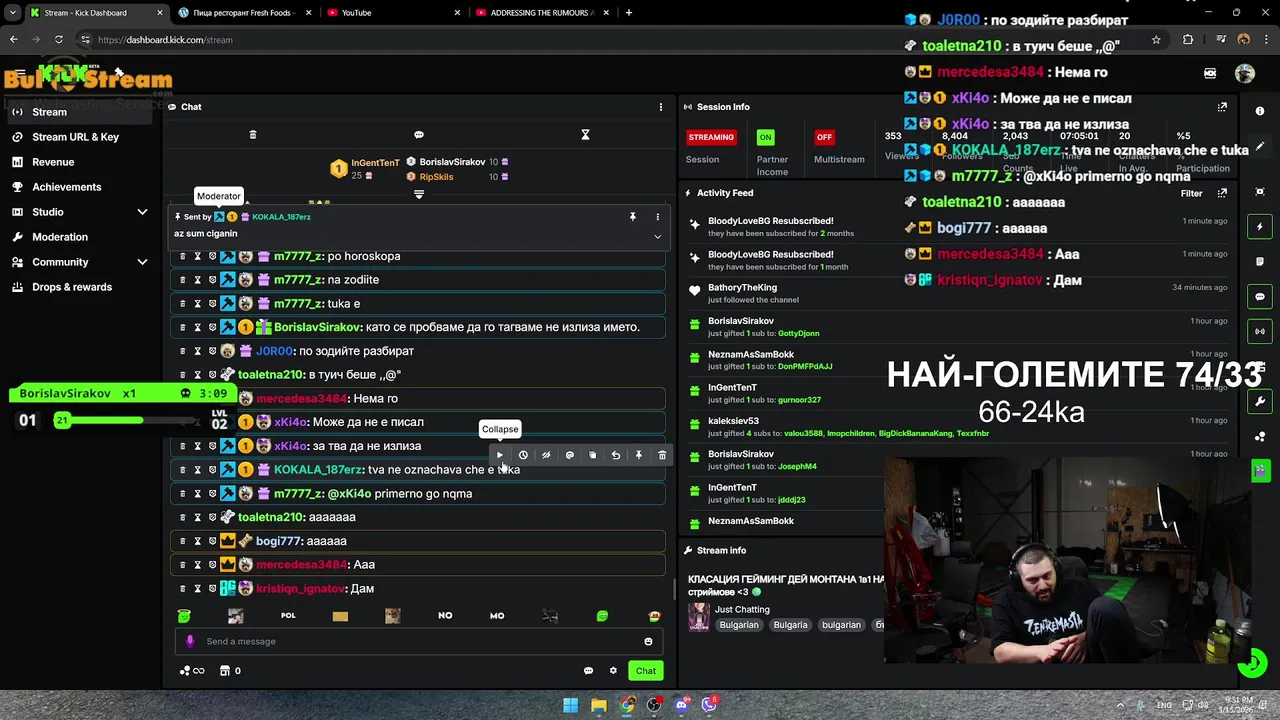Image resolution: width=1280 pixels, height=720 pixels.
Task: Click the hourglass icon below the Chat header
Action: 585,134
